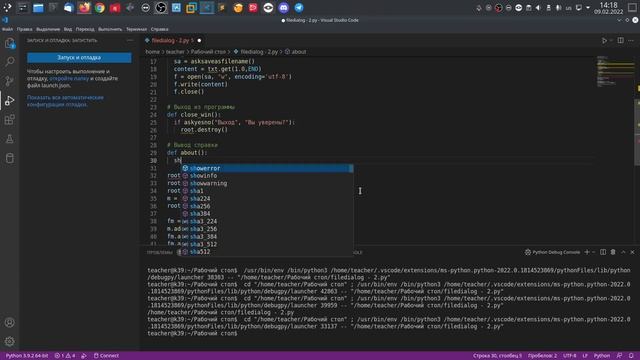Screen dimensions: 640x360
Task: Open OBS Studio from the taskbar
Action: pos(161,8)
